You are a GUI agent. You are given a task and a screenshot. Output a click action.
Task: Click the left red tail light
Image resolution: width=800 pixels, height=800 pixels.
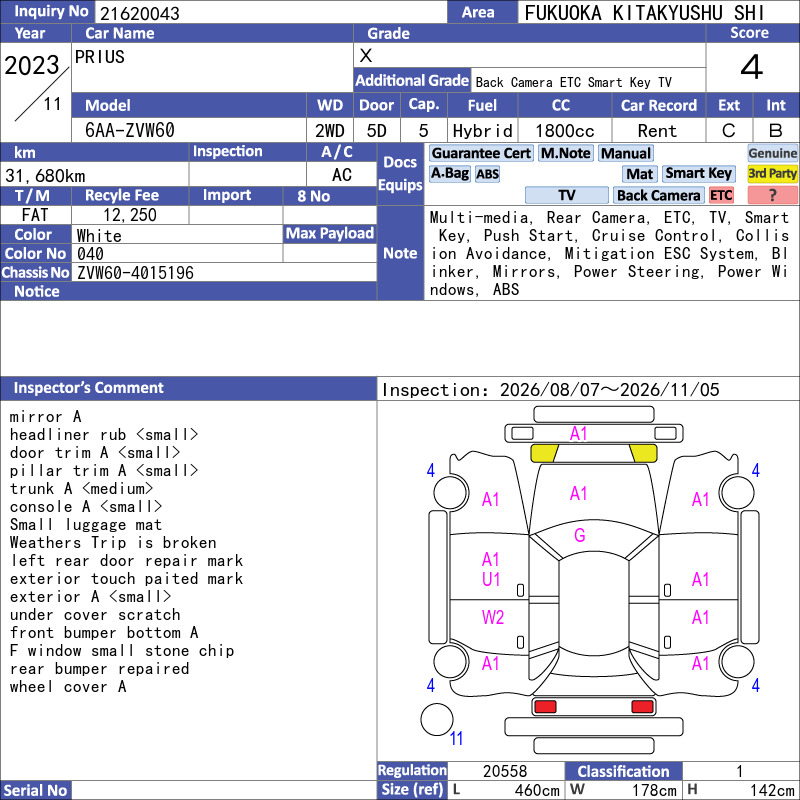[x=544, y=707]
